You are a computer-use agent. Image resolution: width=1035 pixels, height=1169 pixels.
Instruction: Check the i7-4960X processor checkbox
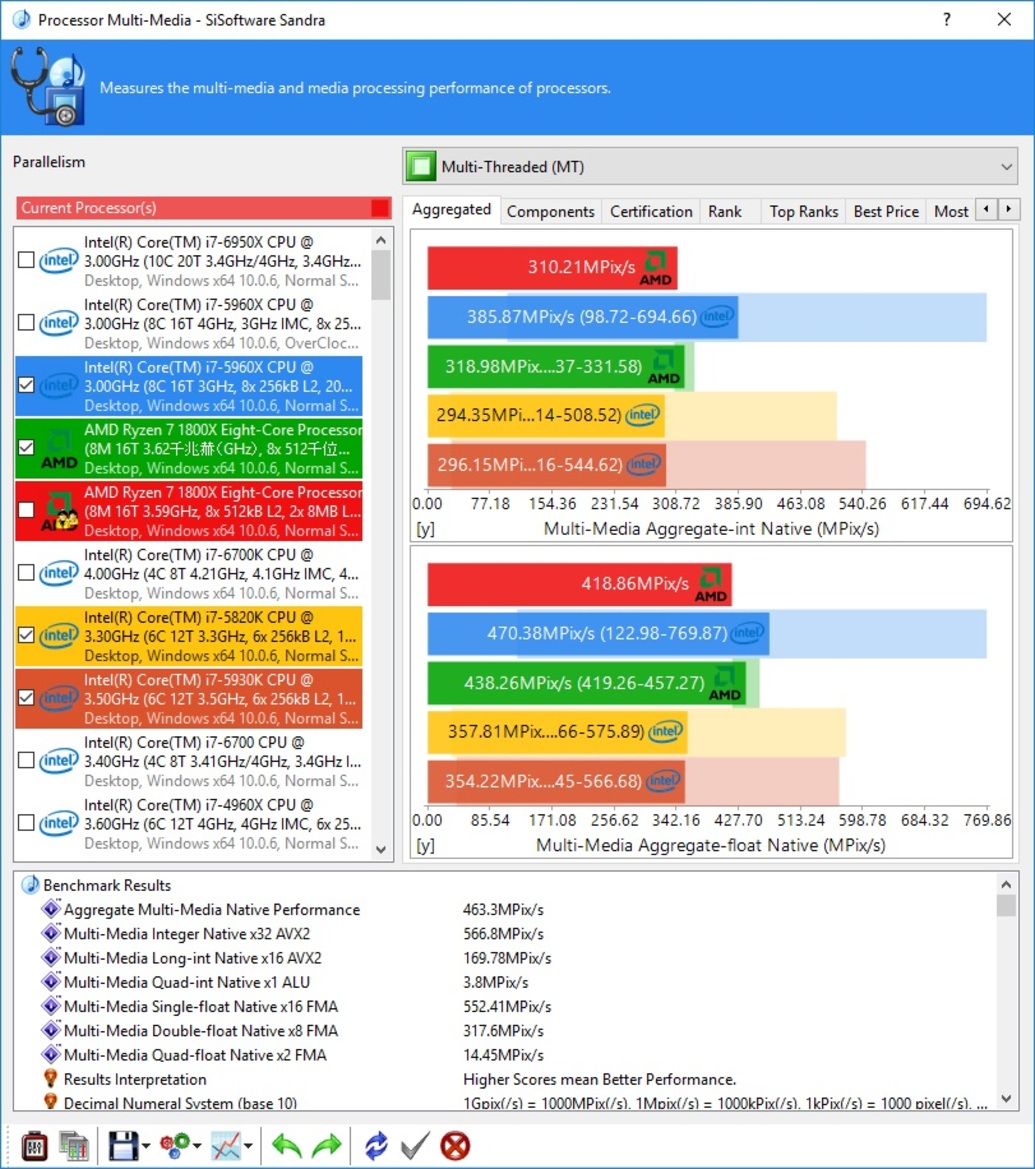pos(26,823)
